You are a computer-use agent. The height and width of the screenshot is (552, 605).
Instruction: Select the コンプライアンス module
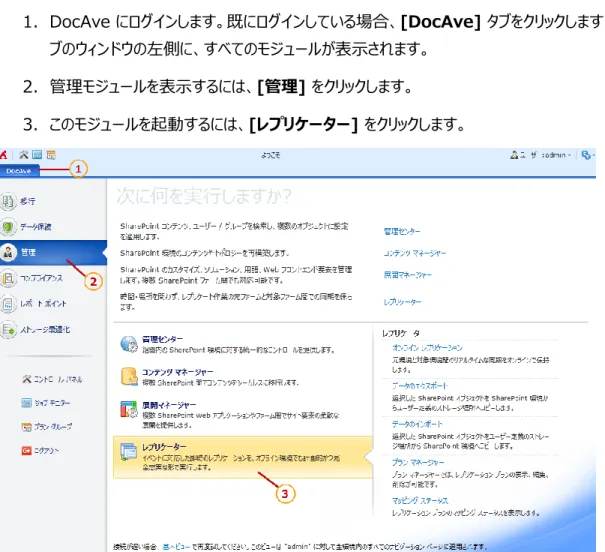53,278
